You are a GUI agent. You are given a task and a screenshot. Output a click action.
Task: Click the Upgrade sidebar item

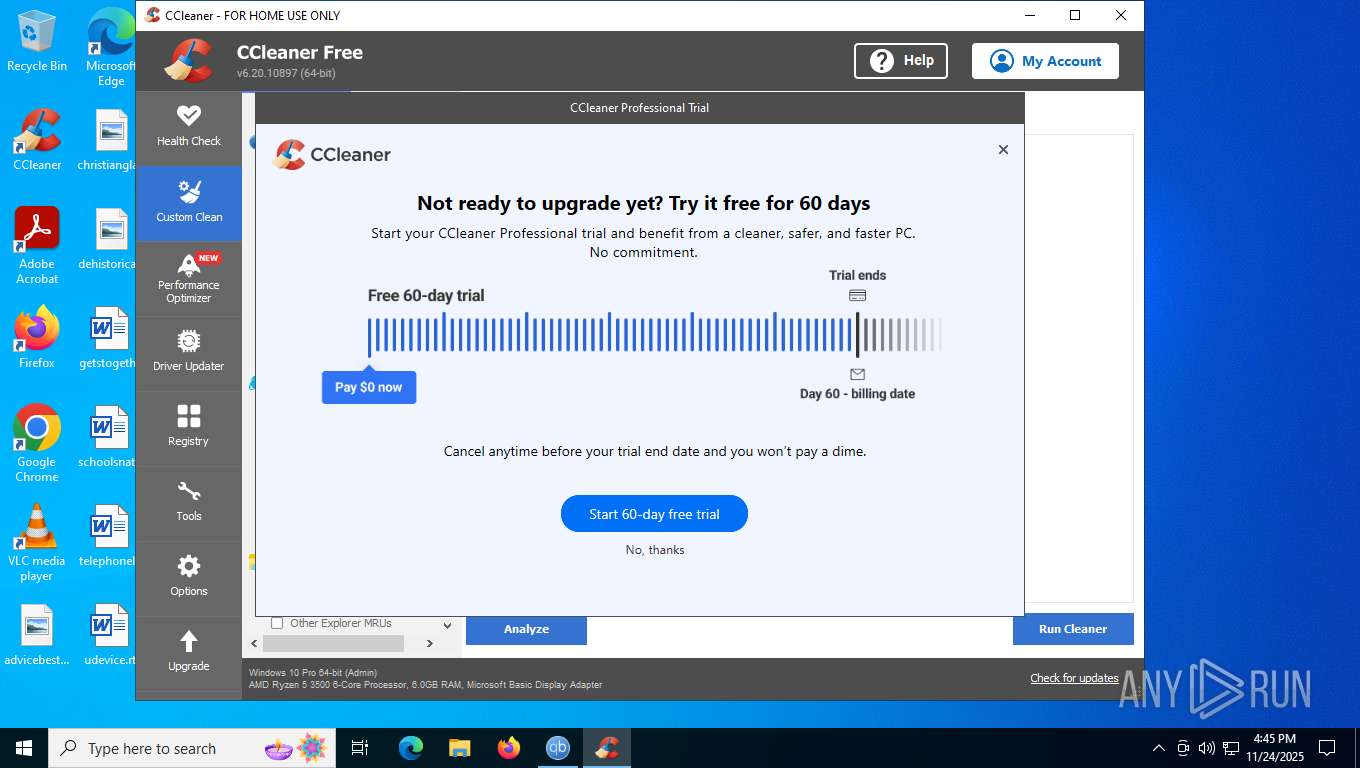click(x=188, y=652)
